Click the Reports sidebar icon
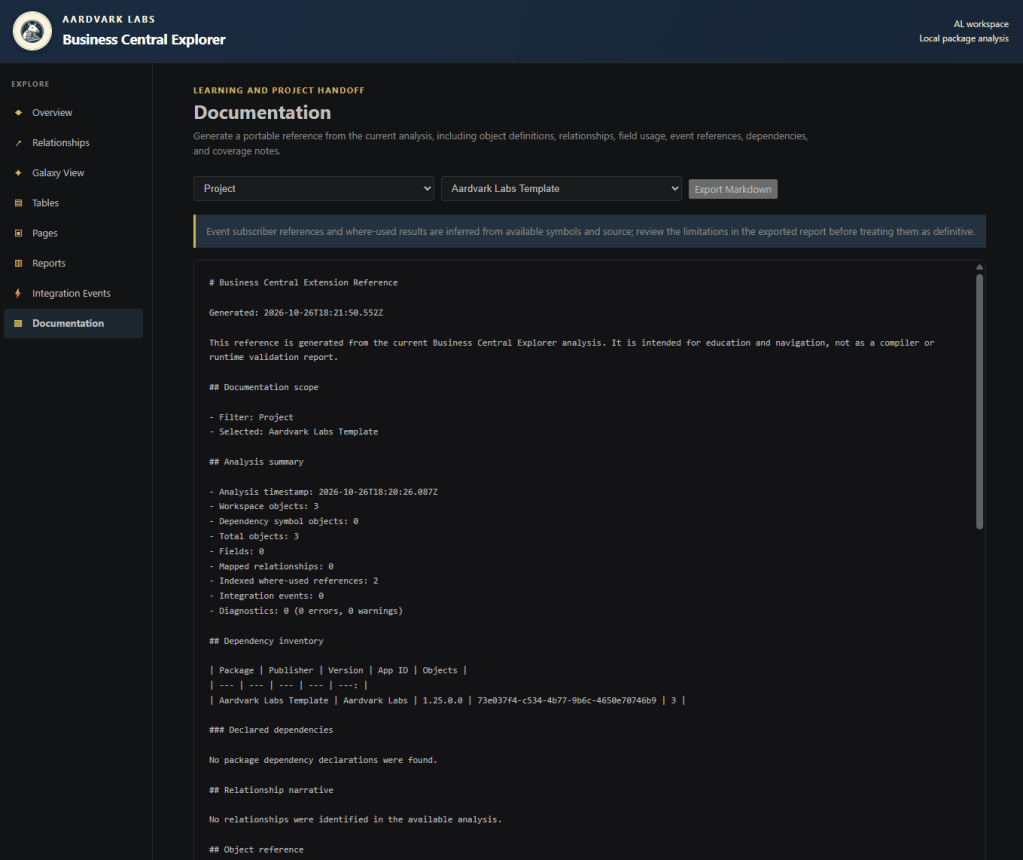1023x860 pixels. pos(18,263)
